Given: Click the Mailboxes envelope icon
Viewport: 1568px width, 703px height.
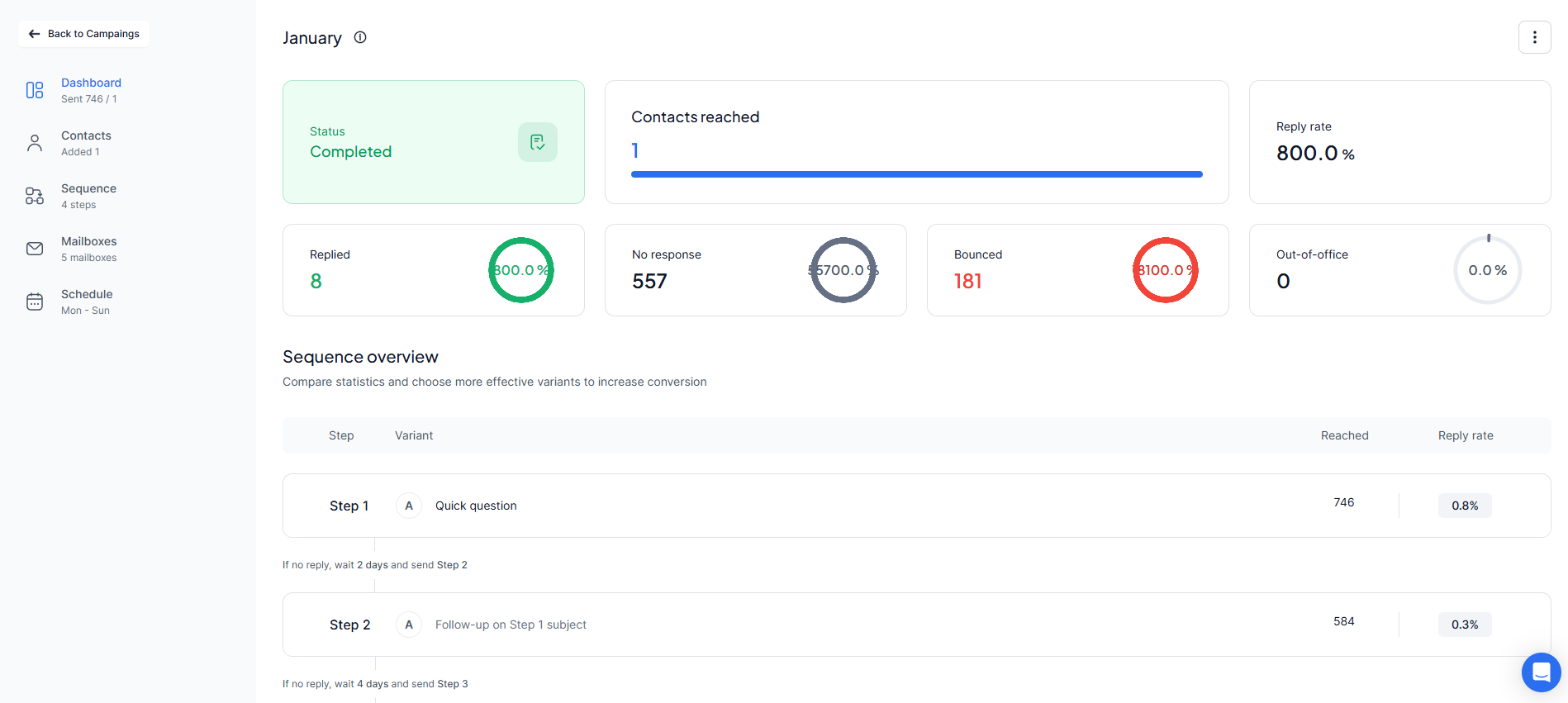Looking at the screenshot, I should [35, 249].
